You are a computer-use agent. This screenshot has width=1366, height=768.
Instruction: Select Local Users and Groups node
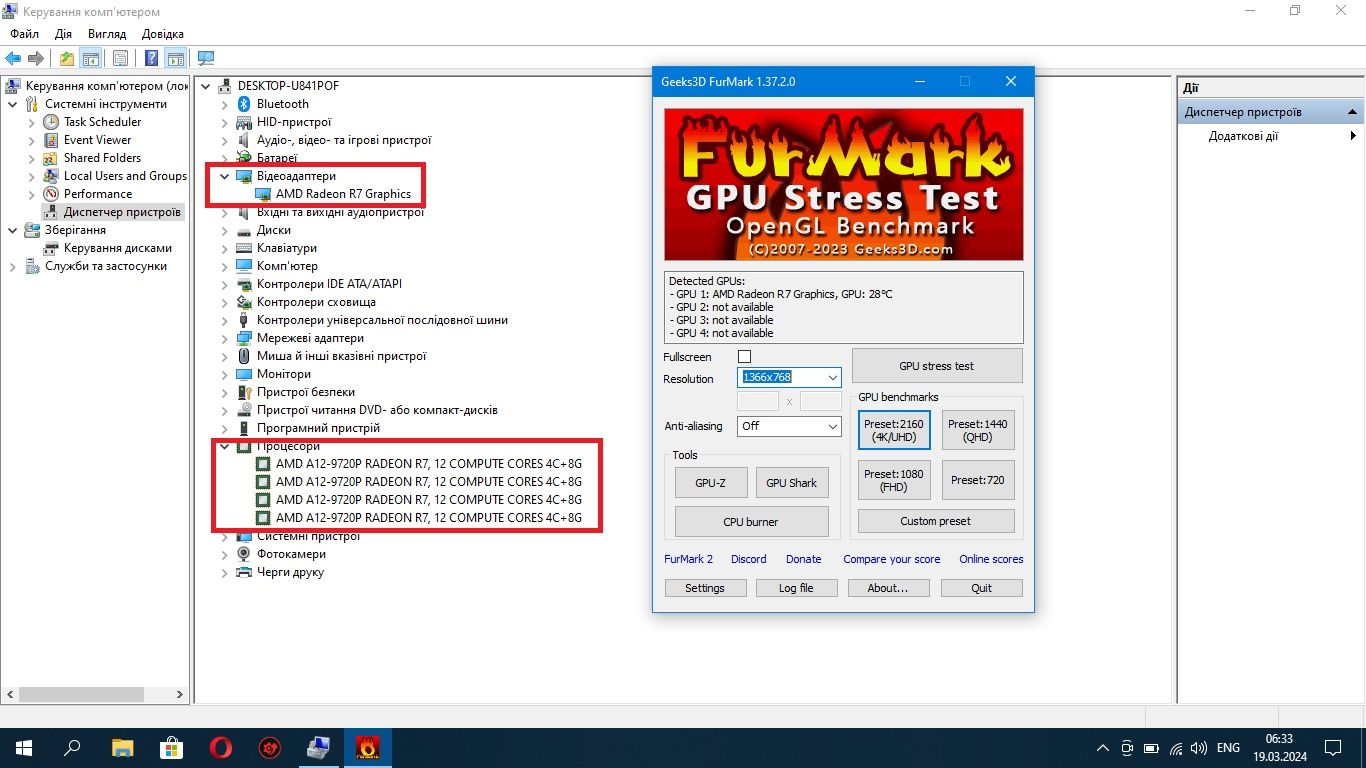click(x=125, y=176)
